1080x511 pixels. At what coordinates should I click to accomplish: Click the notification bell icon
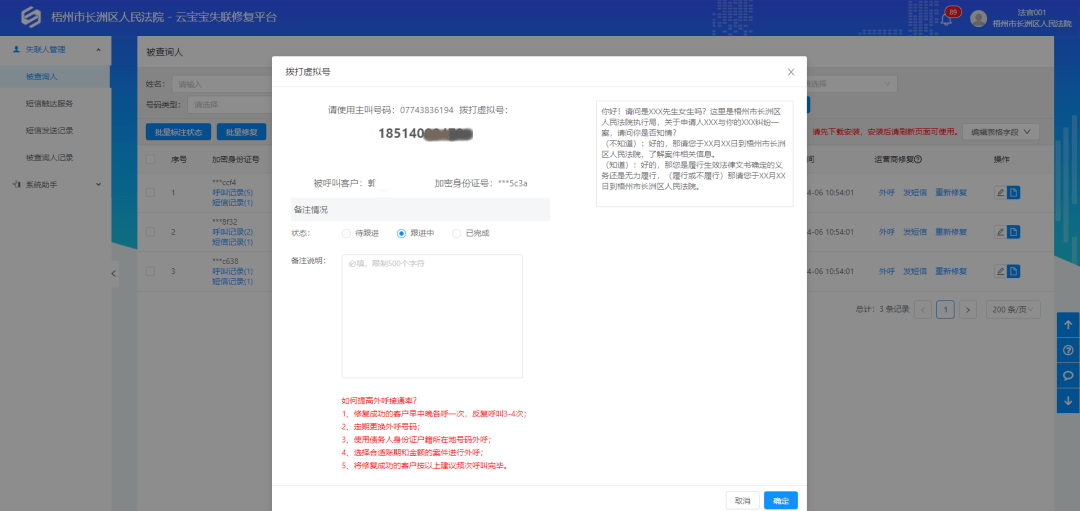click(x=946, y=20)
